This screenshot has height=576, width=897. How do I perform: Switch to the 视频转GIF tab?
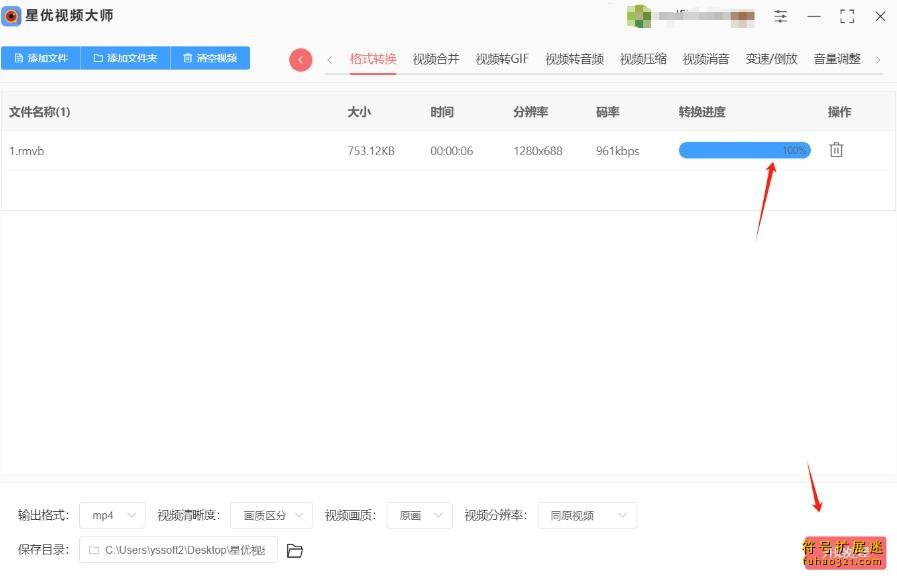pyautogui.click(x=502, y=59)
